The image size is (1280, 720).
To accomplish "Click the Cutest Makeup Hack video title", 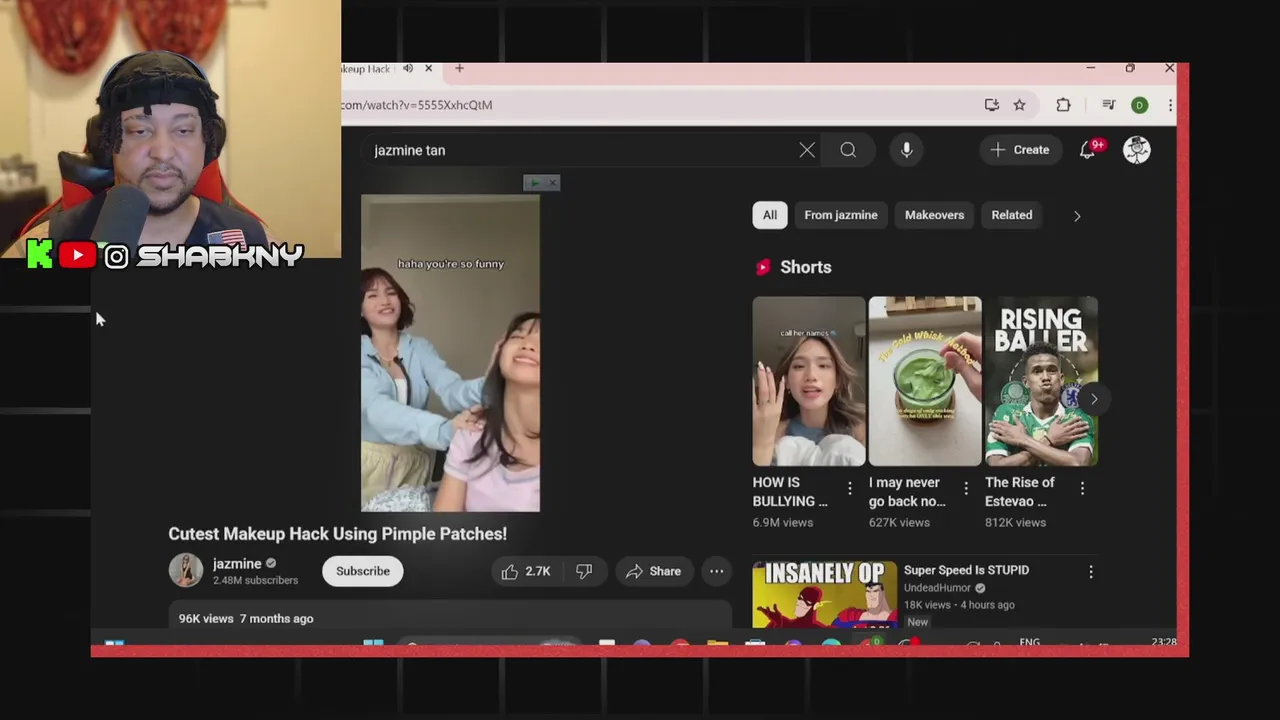I will pyautogui.click(x=338, y=534).
